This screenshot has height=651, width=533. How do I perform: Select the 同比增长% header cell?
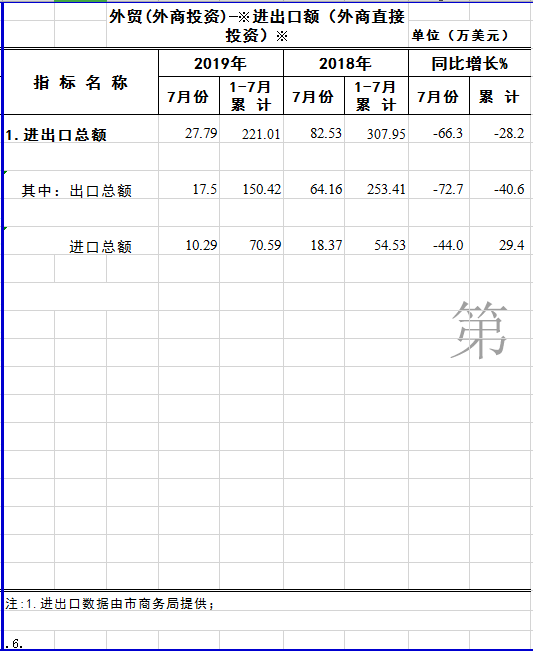(x=470, y=63)
